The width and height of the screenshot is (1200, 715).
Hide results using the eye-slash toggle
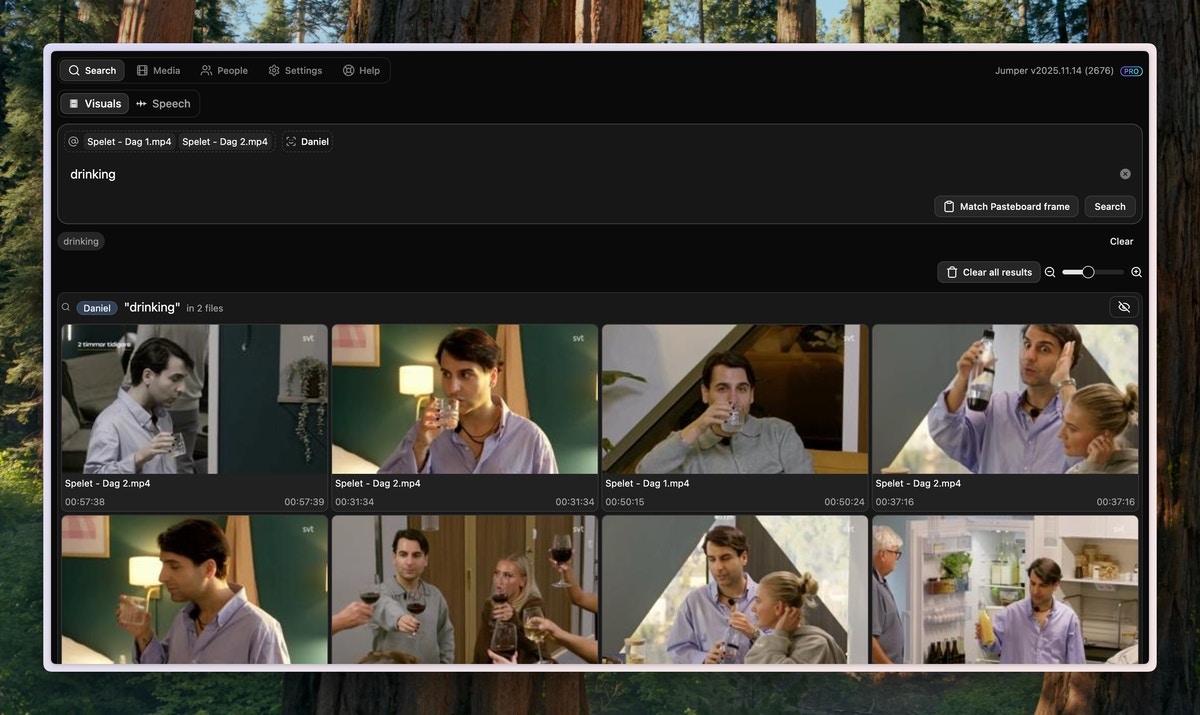click(x=1122, y=306)
